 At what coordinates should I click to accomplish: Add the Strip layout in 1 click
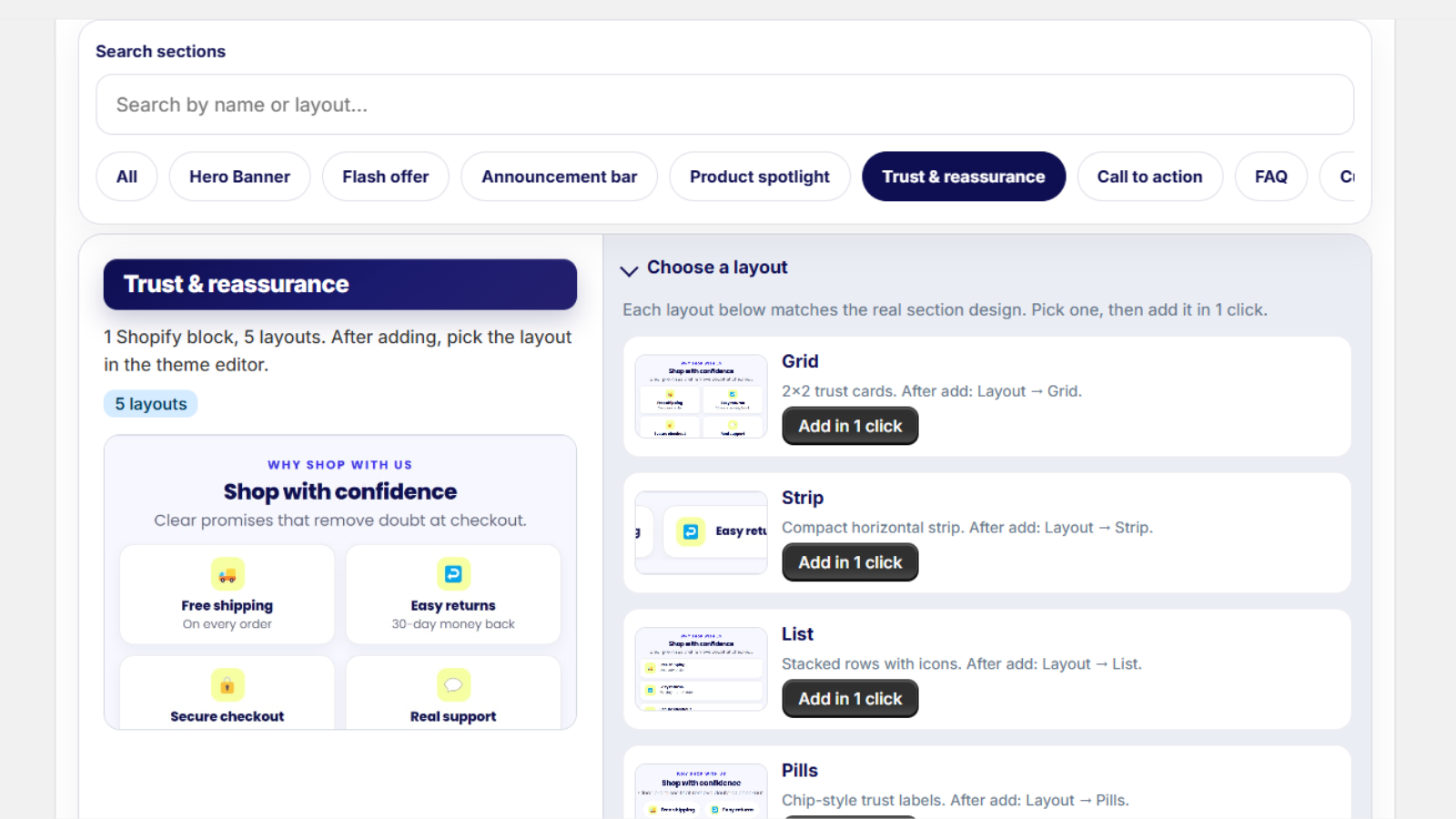[850, 562]
